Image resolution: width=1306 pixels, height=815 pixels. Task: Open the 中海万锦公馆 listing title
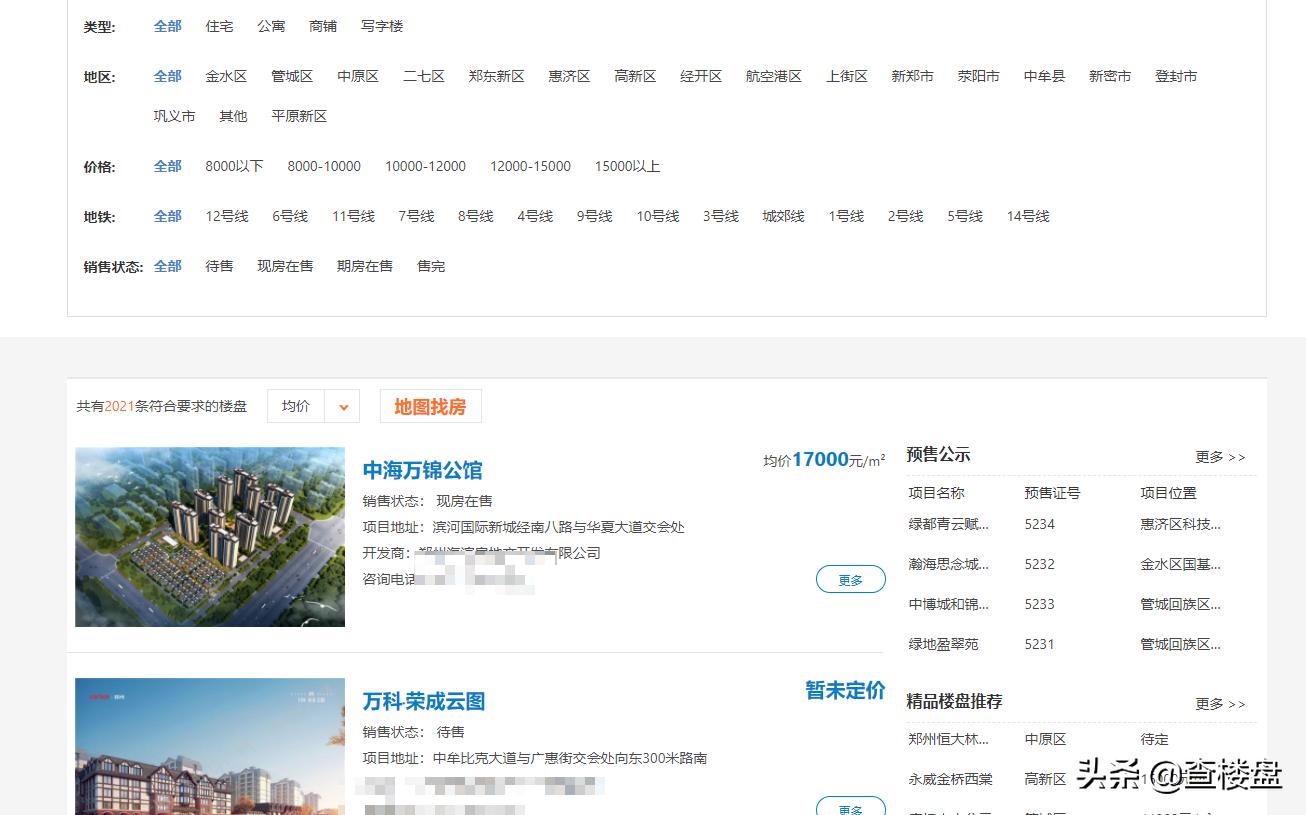[420, 470]
